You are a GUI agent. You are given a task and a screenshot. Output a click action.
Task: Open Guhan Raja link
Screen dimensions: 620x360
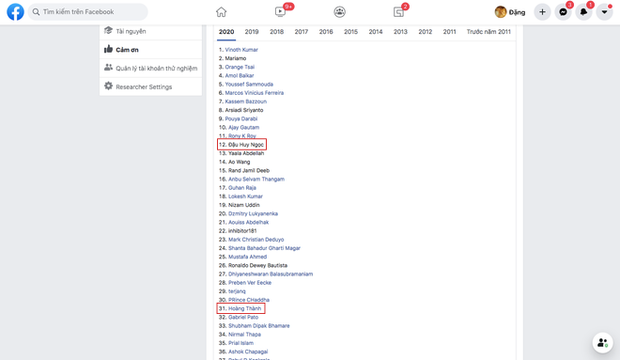click(x=242, y=188)
